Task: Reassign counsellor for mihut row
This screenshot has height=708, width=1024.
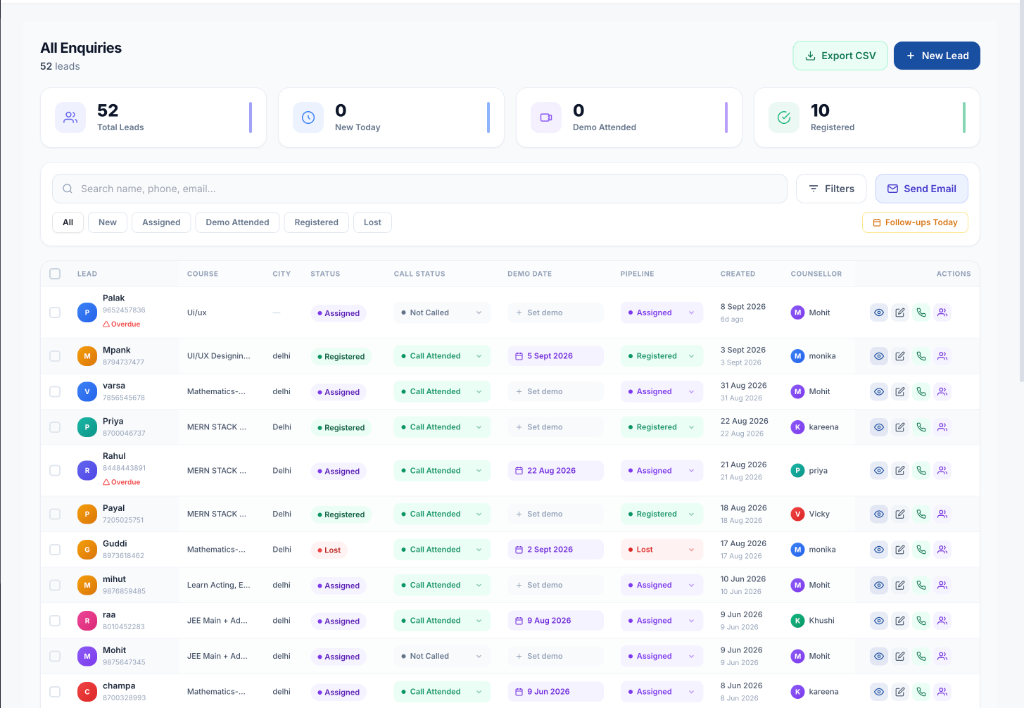Action: pos(942,585)
